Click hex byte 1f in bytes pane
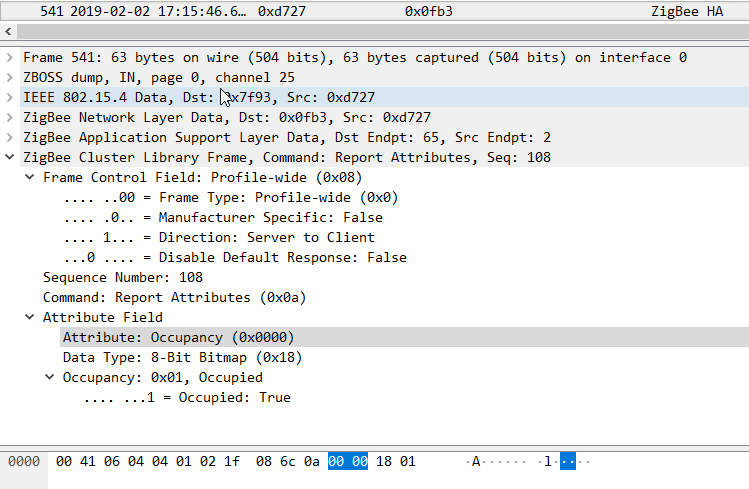The width and height of the screenshot is (749, 489). pos(232,461)
